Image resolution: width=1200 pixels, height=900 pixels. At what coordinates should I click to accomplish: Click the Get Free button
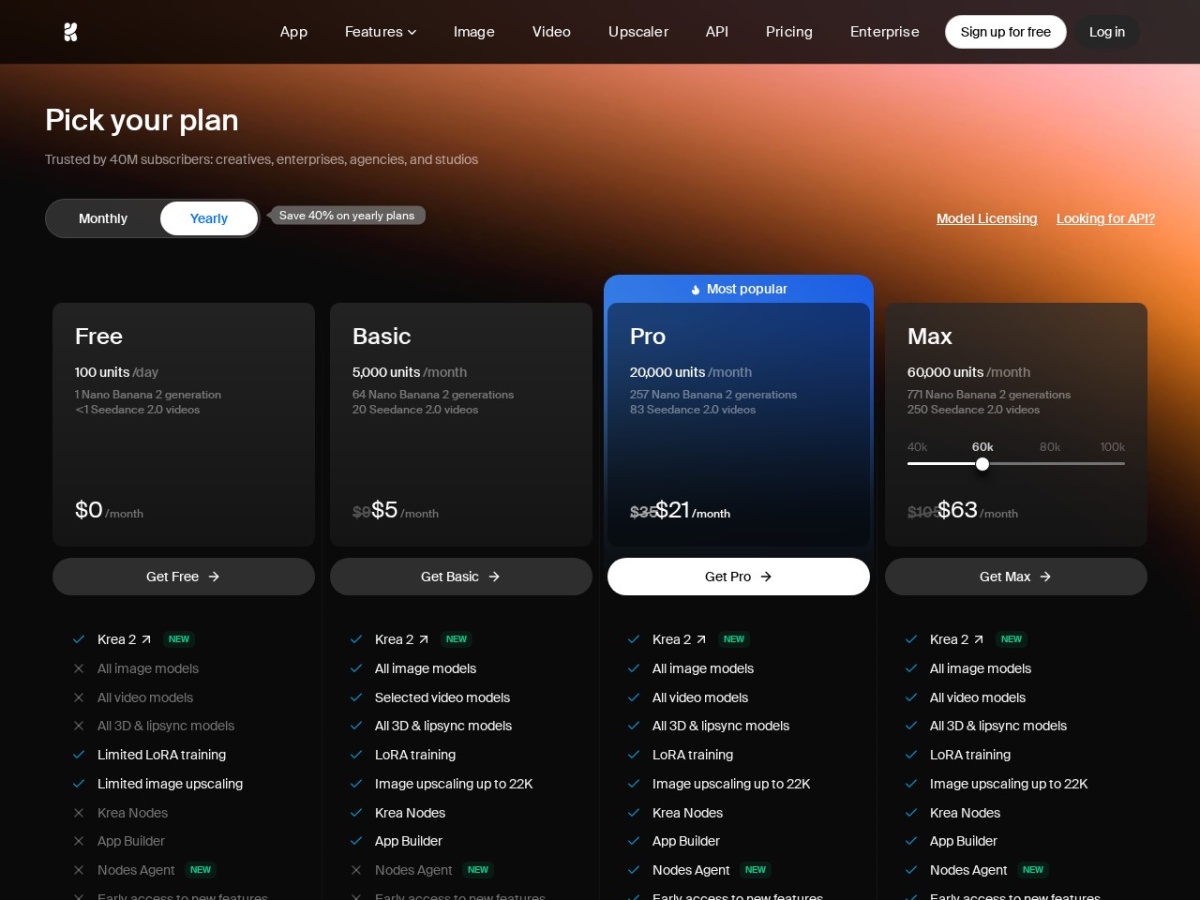coord(183,576)
